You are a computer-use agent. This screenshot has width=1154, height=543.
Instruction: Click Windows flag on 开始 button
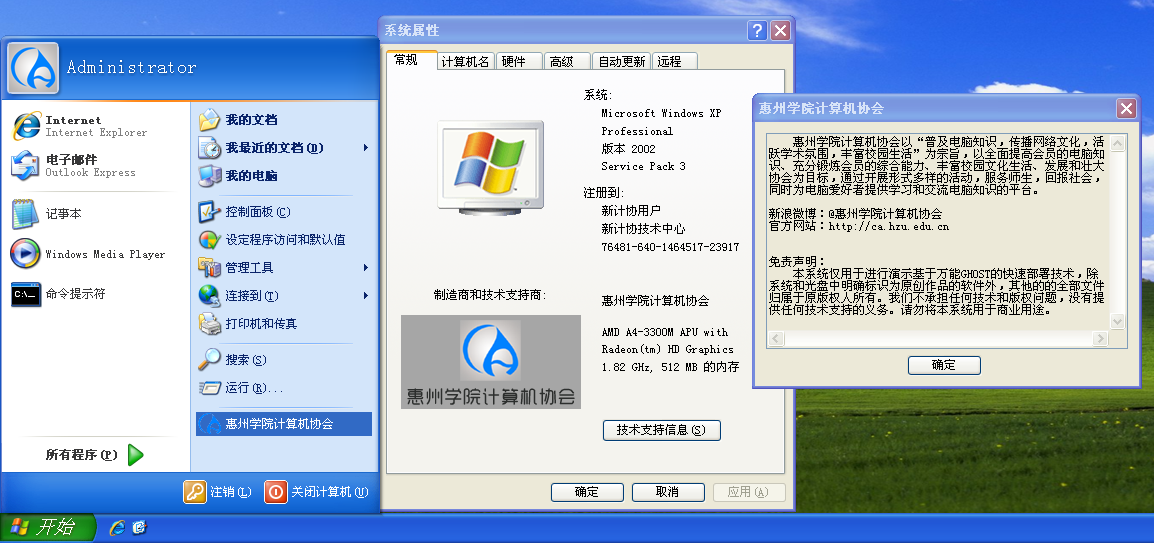pos(20,527)
